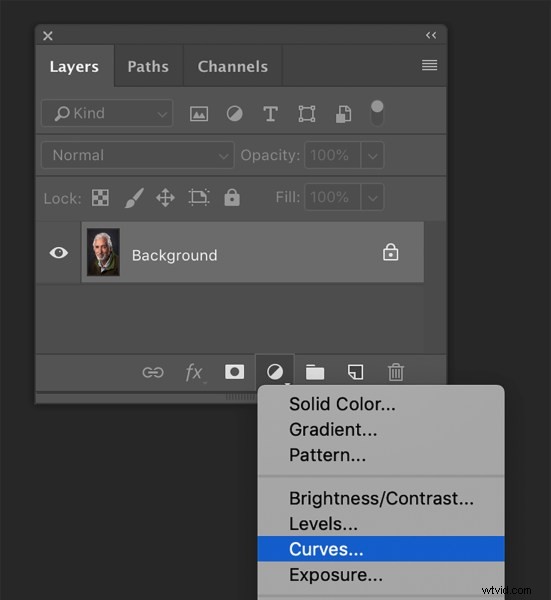
Task: Click the adjustment layer half-circle button
Action: pos(275,372)
